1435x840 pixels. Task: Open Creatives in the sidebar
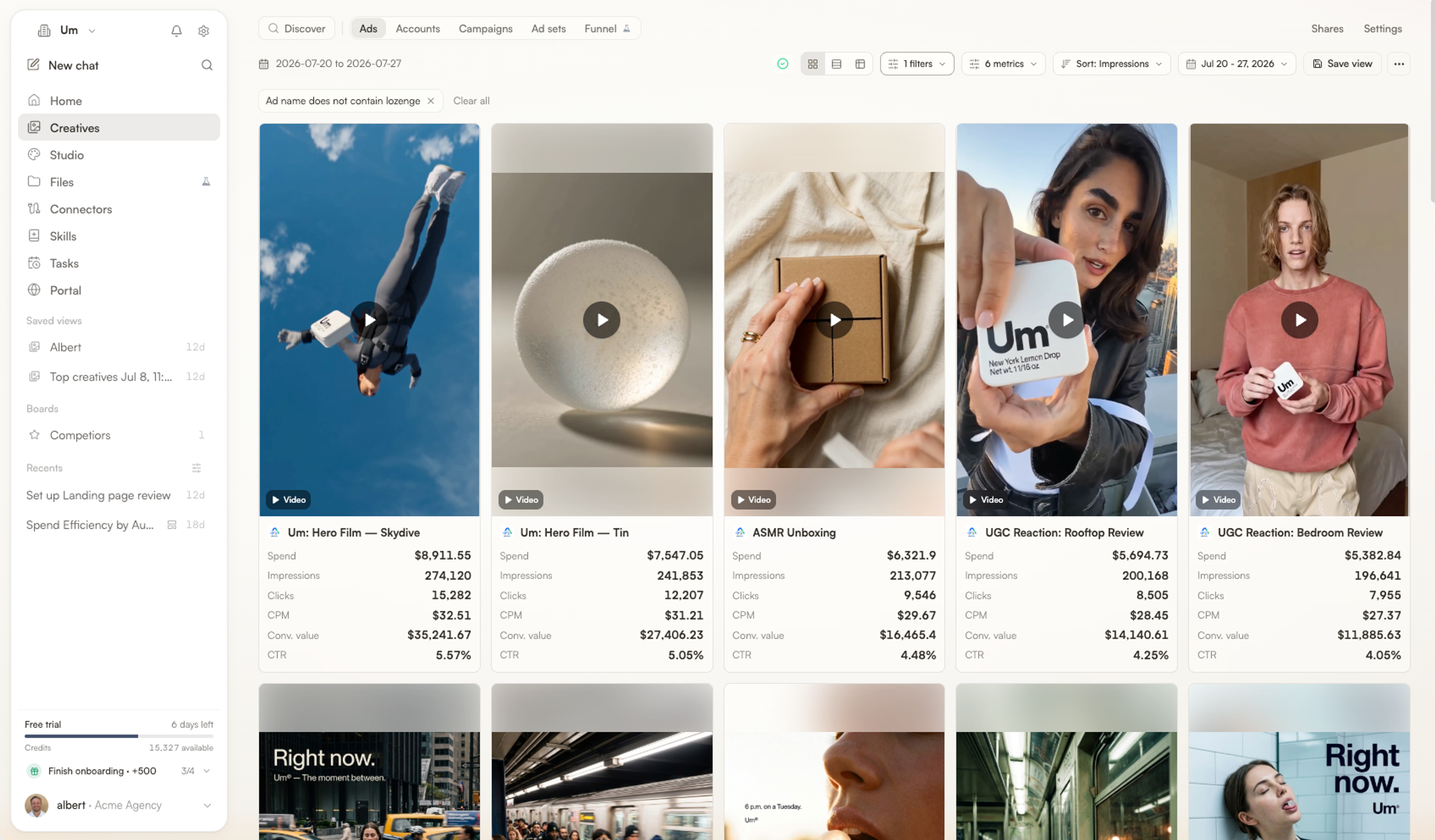pos(119,127)
